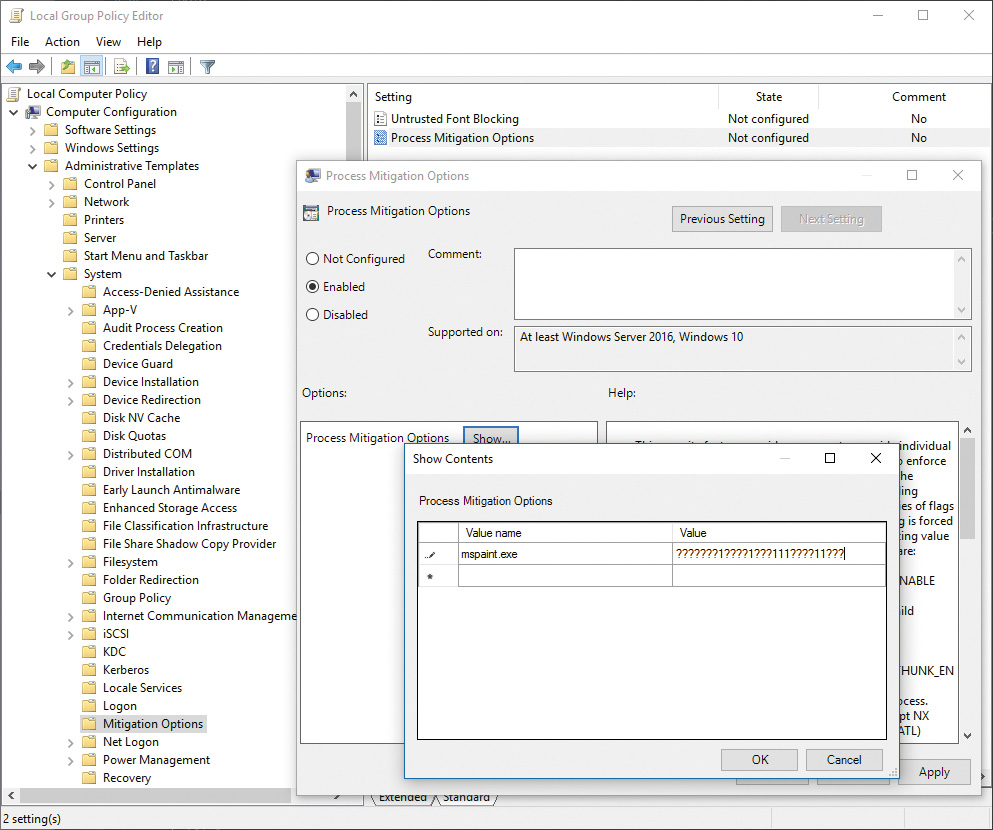The image size is (993, 830).
Task: Click the Back arrow in the toolbar
Action: [14, 67]
